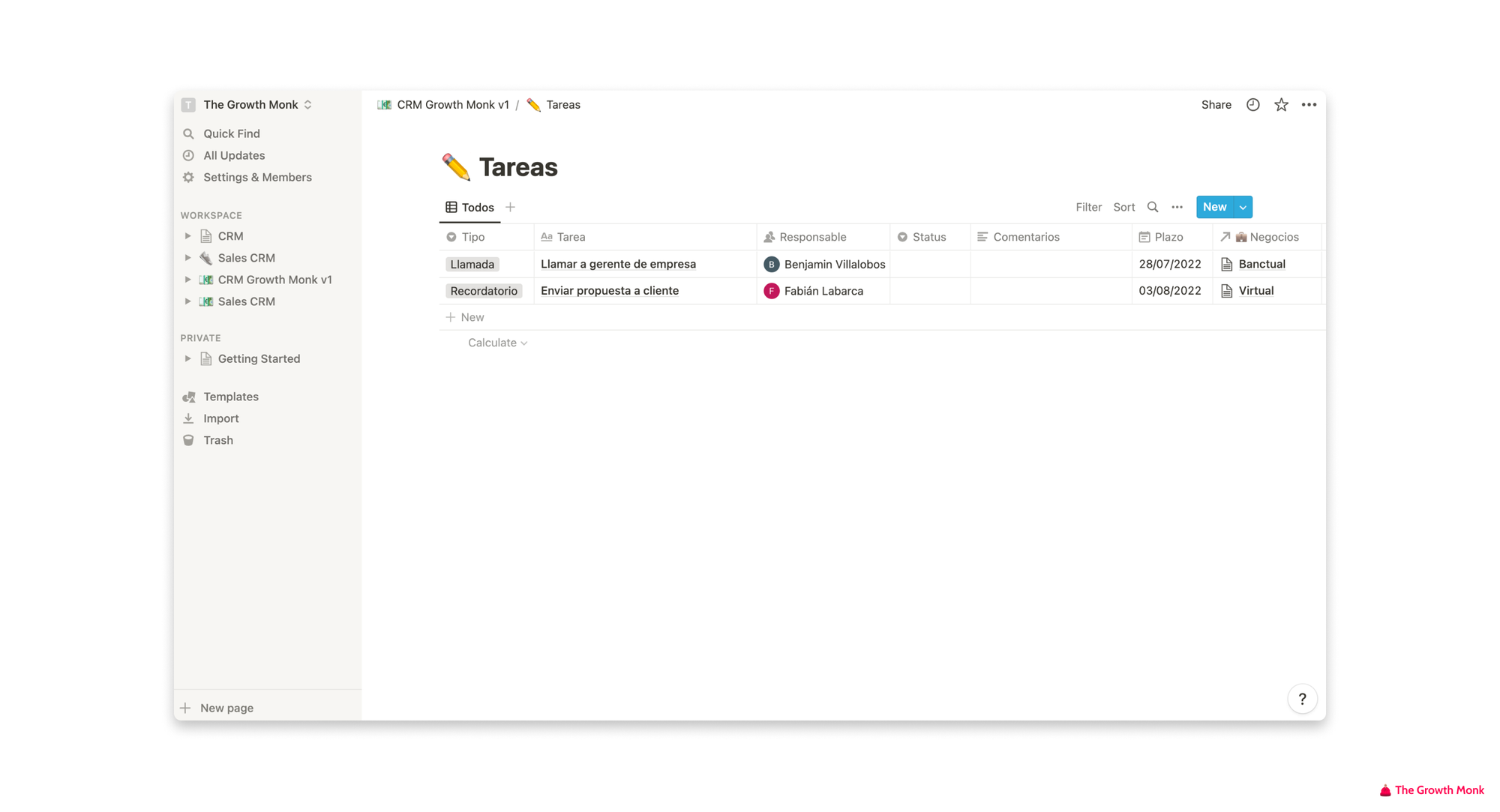Screen dimensions: 1500x812
Task: Click the Star/favorite icon top right
Action: coord(1281,104)
